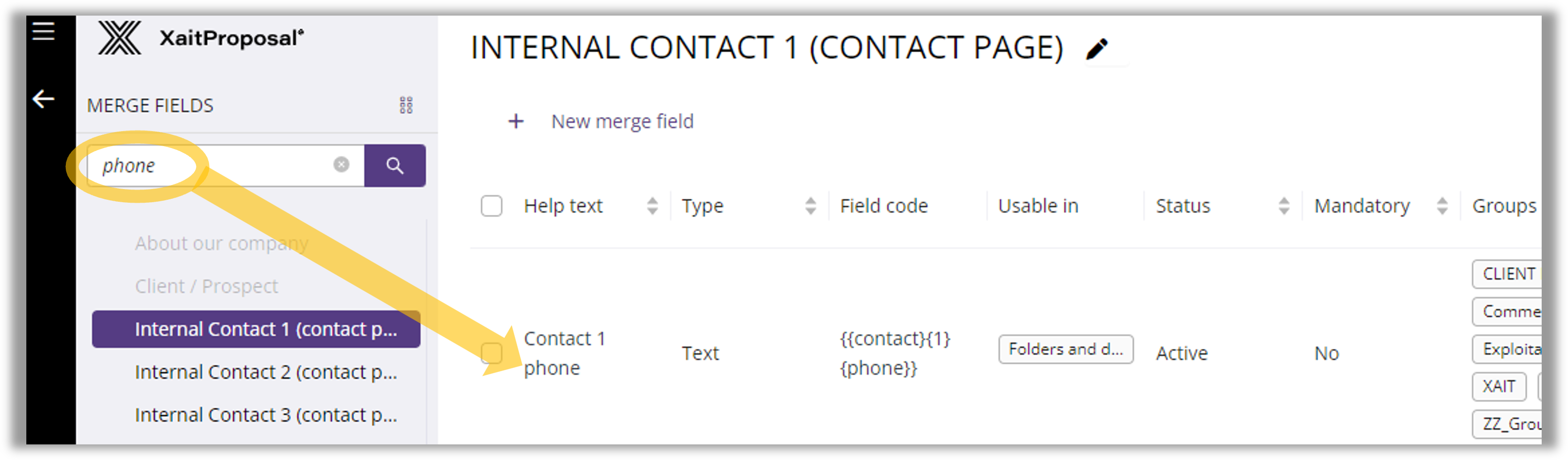This screenshot has width=1568, height=460.
Task: Click New merge field link
Action: click(x=622, y=121)
